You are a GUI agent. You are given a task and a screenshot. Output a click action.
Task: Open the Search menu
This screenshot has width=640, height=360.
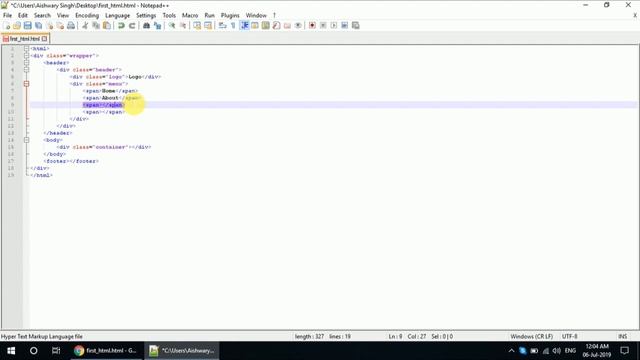tap(42, 16)
